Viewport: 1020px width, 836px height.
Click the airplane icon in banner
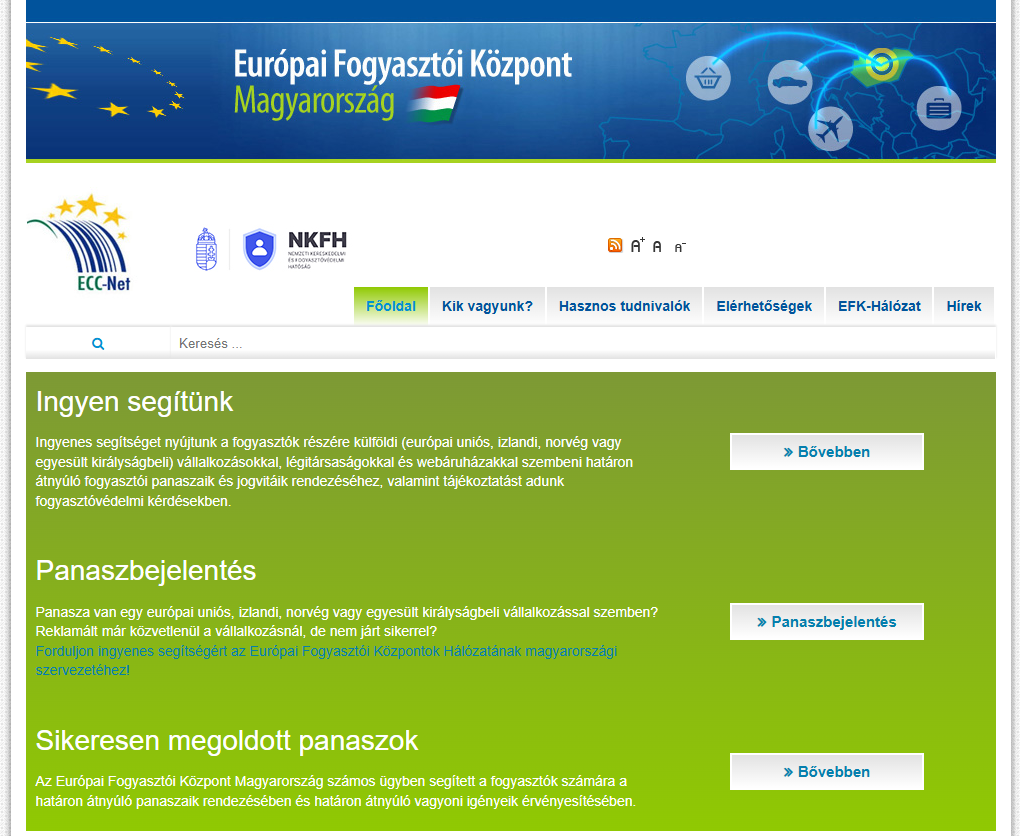click(x=830, y=129)
